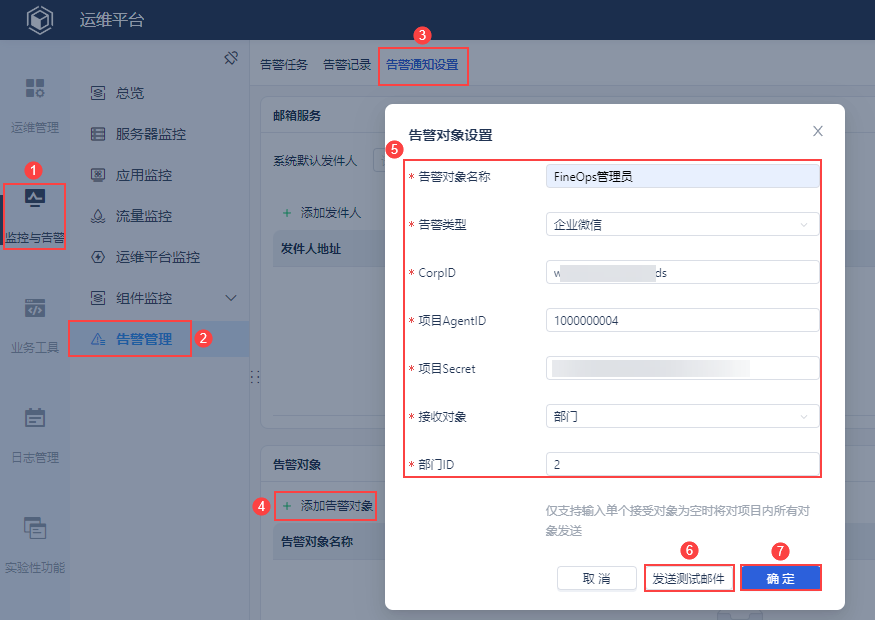Click the 发件人地址 column header
Screen dimensions: 875x620
311,249
